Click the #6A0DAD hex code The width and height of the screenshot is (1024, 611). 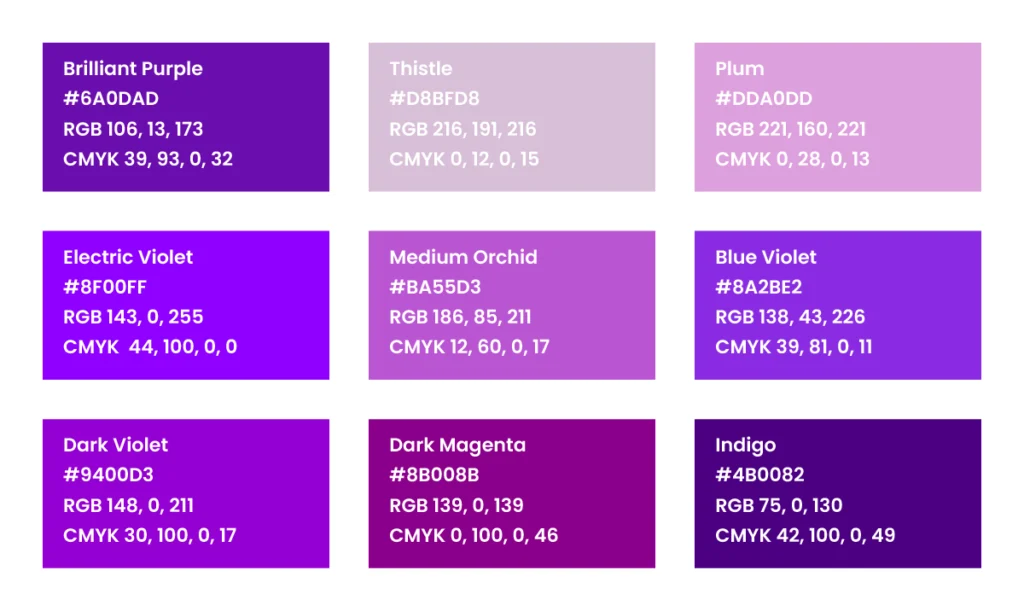(x=111, y=99)
